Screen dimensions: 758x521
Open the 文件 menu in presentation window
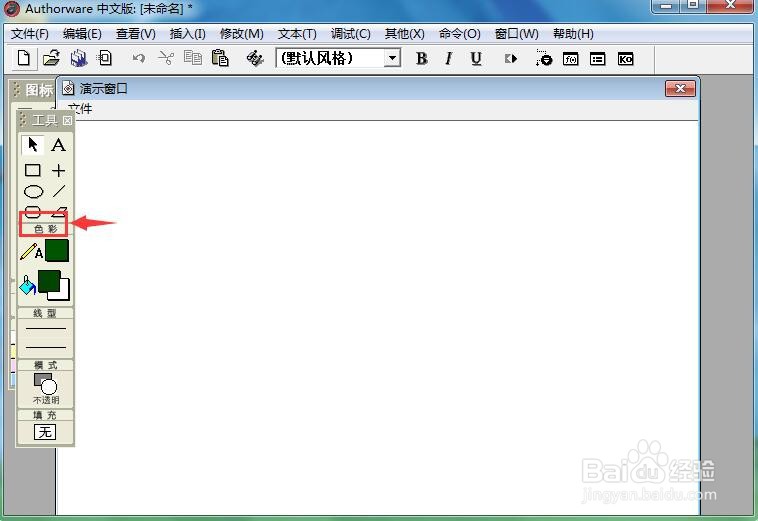(x=80, y=109)
